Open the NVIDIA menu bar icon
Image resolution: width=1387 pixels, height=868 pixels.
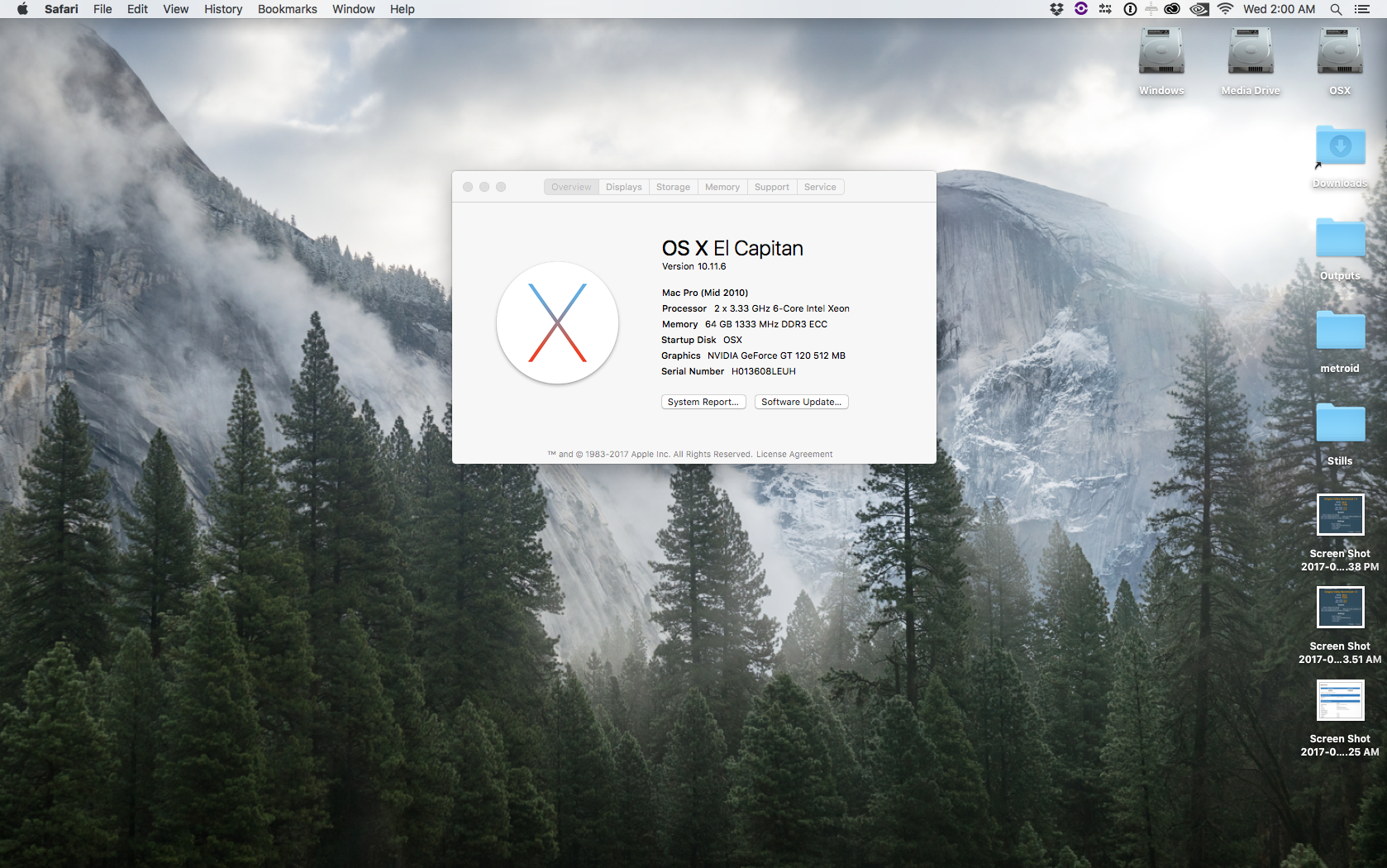[1199, 9]
